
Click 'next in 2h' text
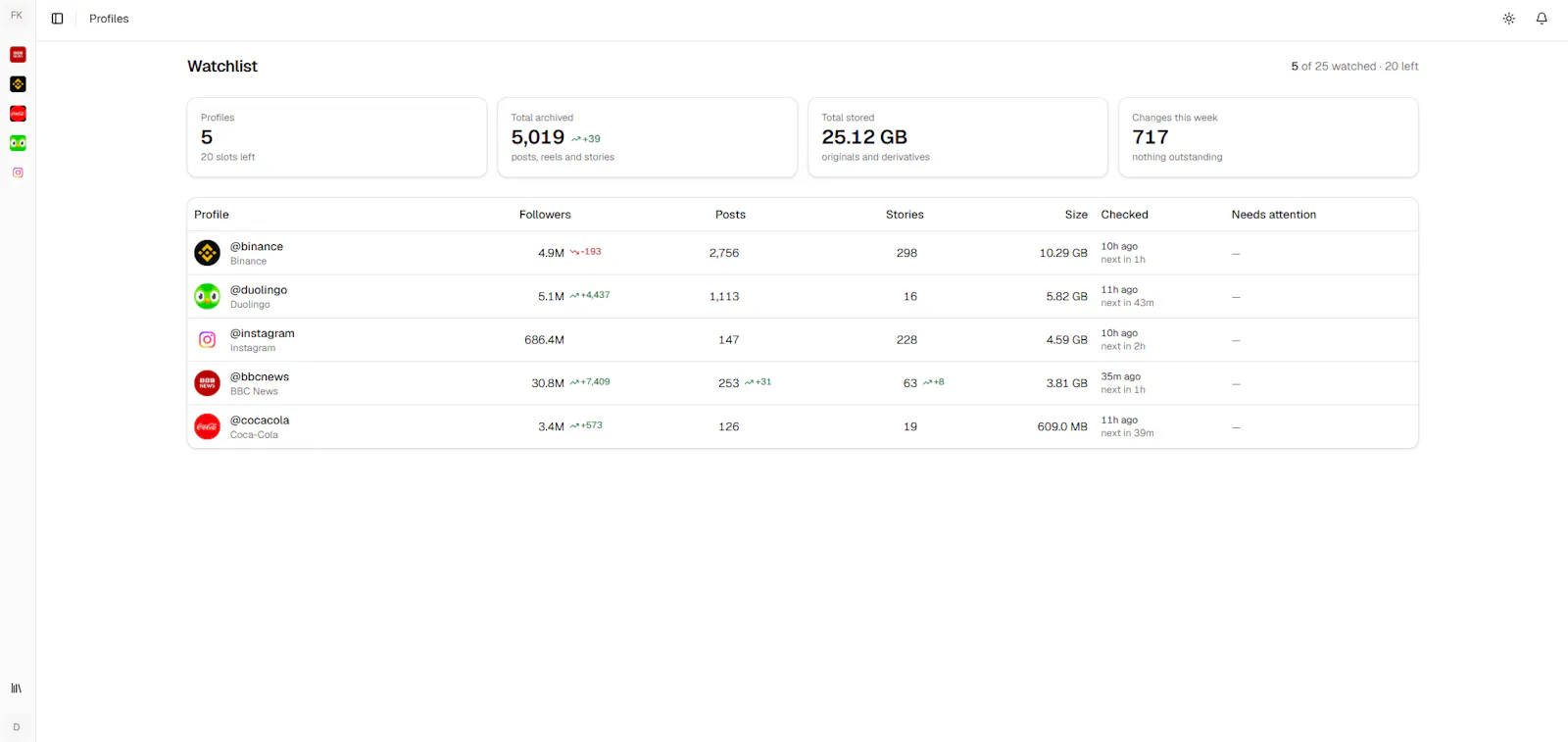click(1123, 346)
